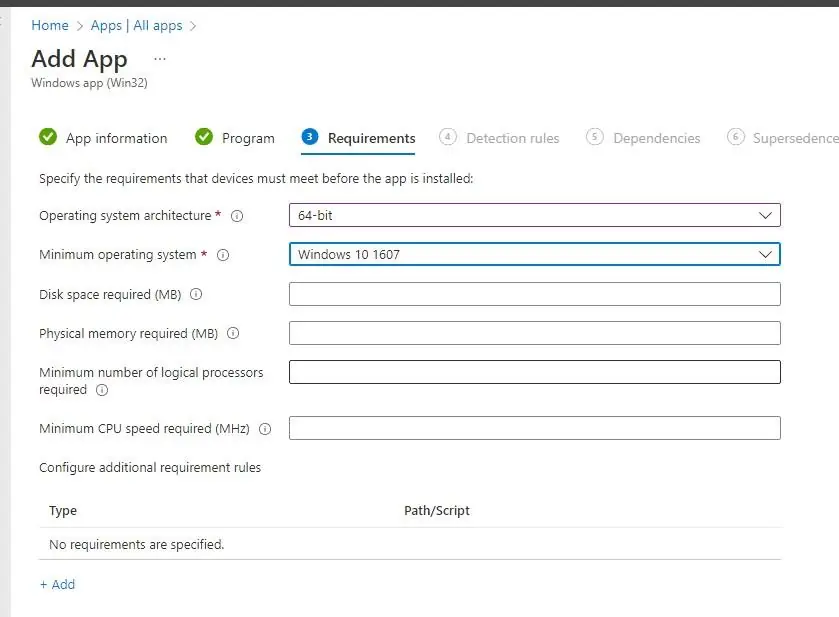This screenshot has width=839, height=617.
Task: Click info icon for logical processors required
Action: (x=102, y=390)
